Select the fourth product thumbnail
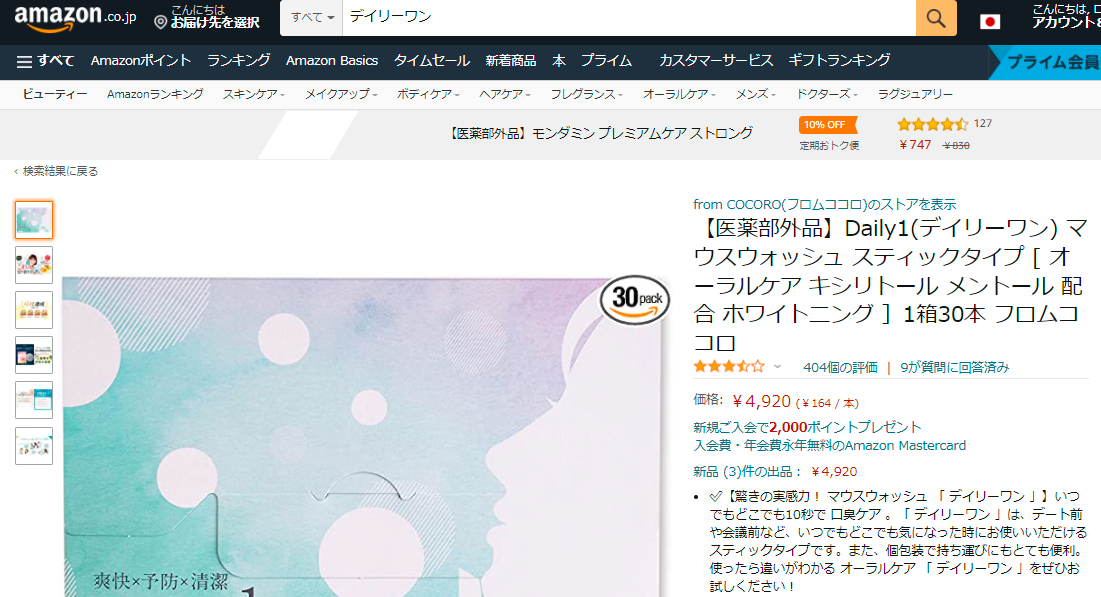 34,355
